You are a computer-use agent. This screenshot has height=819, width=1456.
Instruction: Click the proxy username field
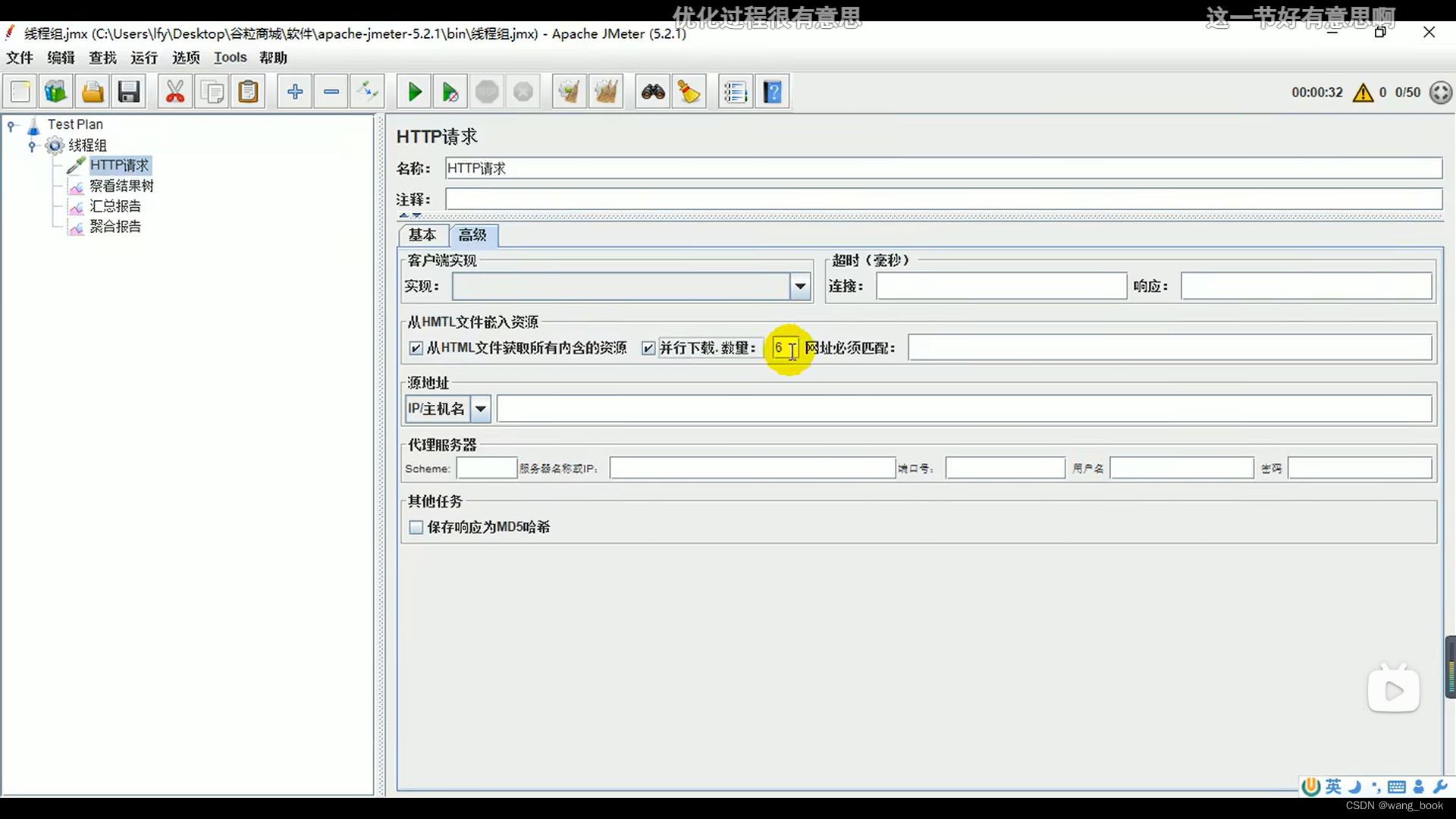click(x=1181, y=469)
